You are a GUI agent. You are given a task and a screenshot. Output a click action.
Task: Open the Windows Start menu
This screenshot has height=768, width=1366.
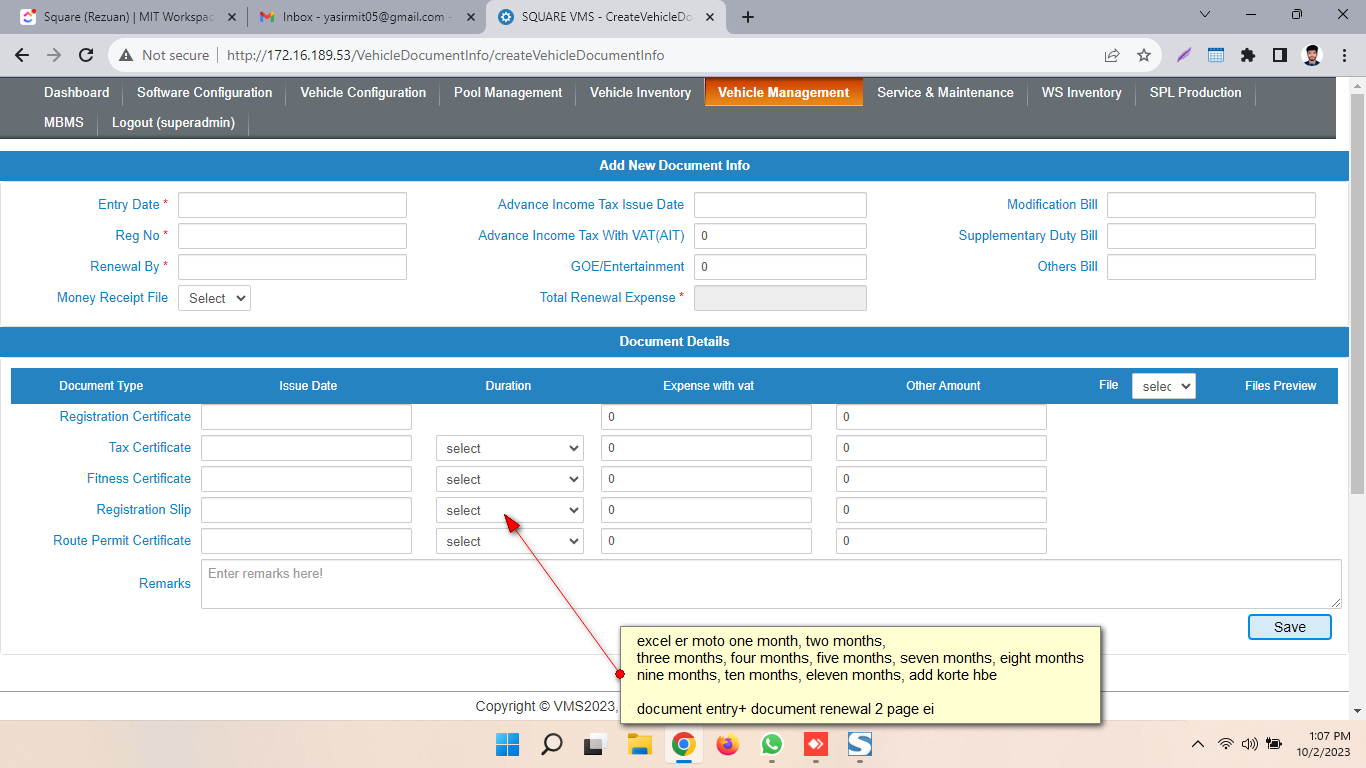coord(507,744)
